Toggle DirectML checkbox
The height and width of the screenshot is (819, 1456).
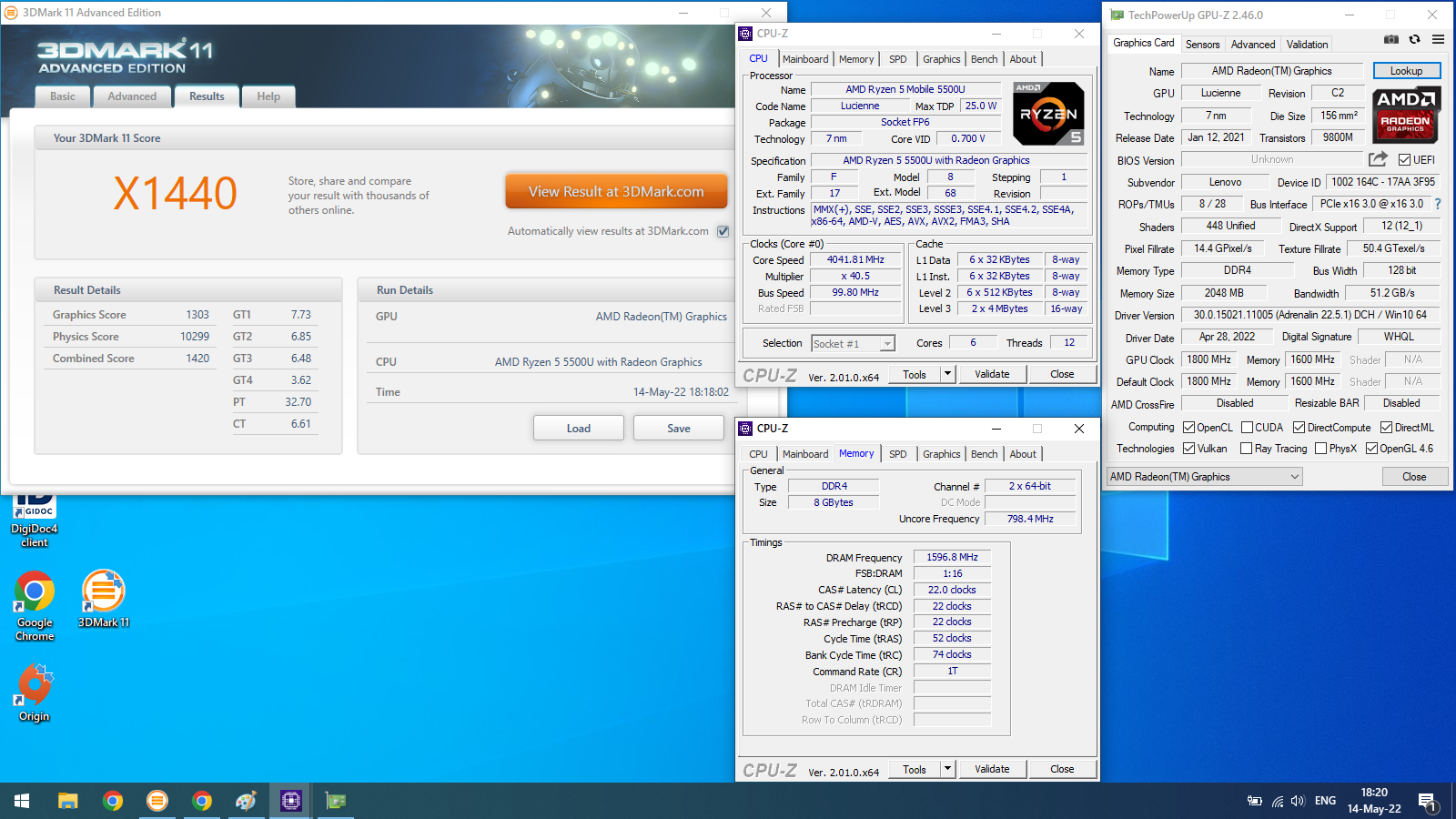pyautogui.click(x=1386, y=427)
